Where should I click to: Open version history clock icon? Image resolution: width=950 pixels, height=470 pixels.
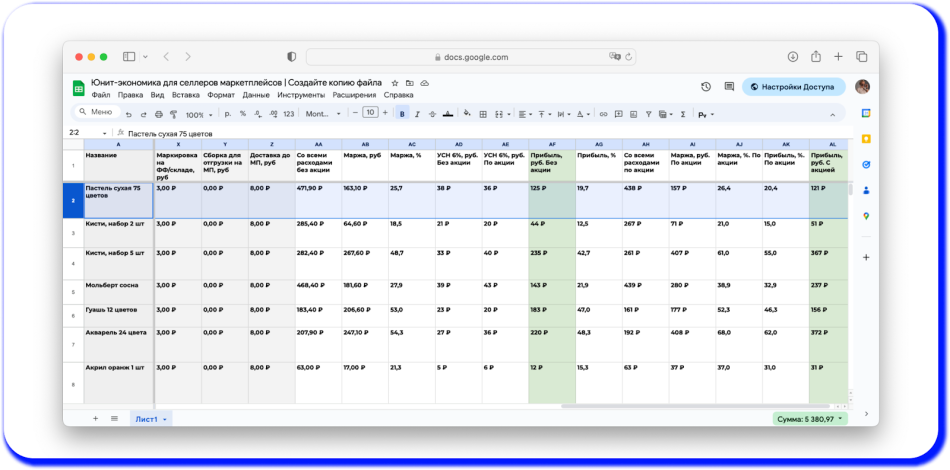(x=706, y=87)
